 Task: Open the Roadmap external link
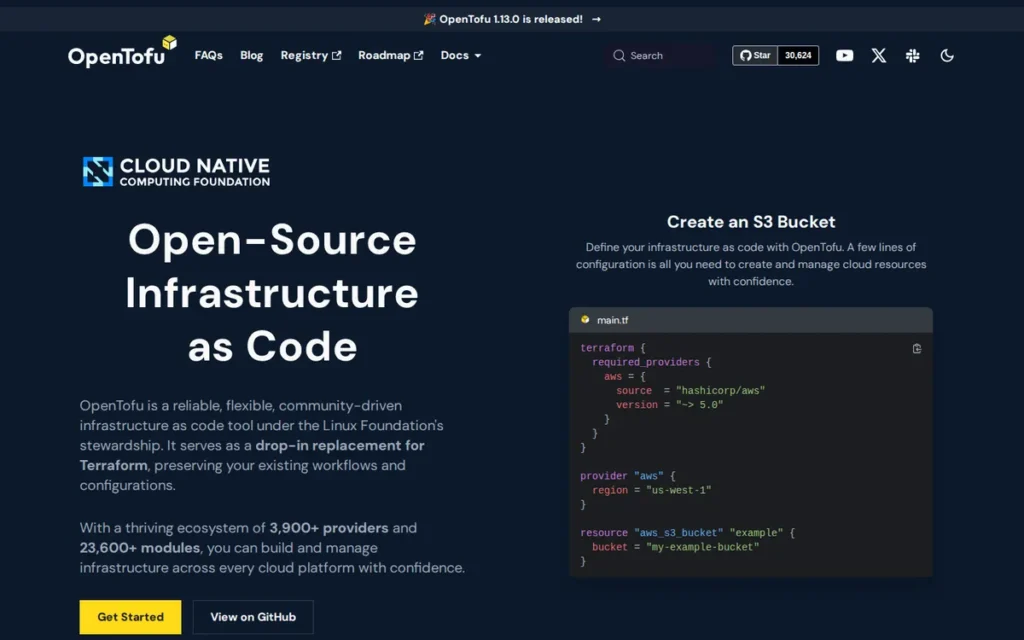(x=391, y=56)
